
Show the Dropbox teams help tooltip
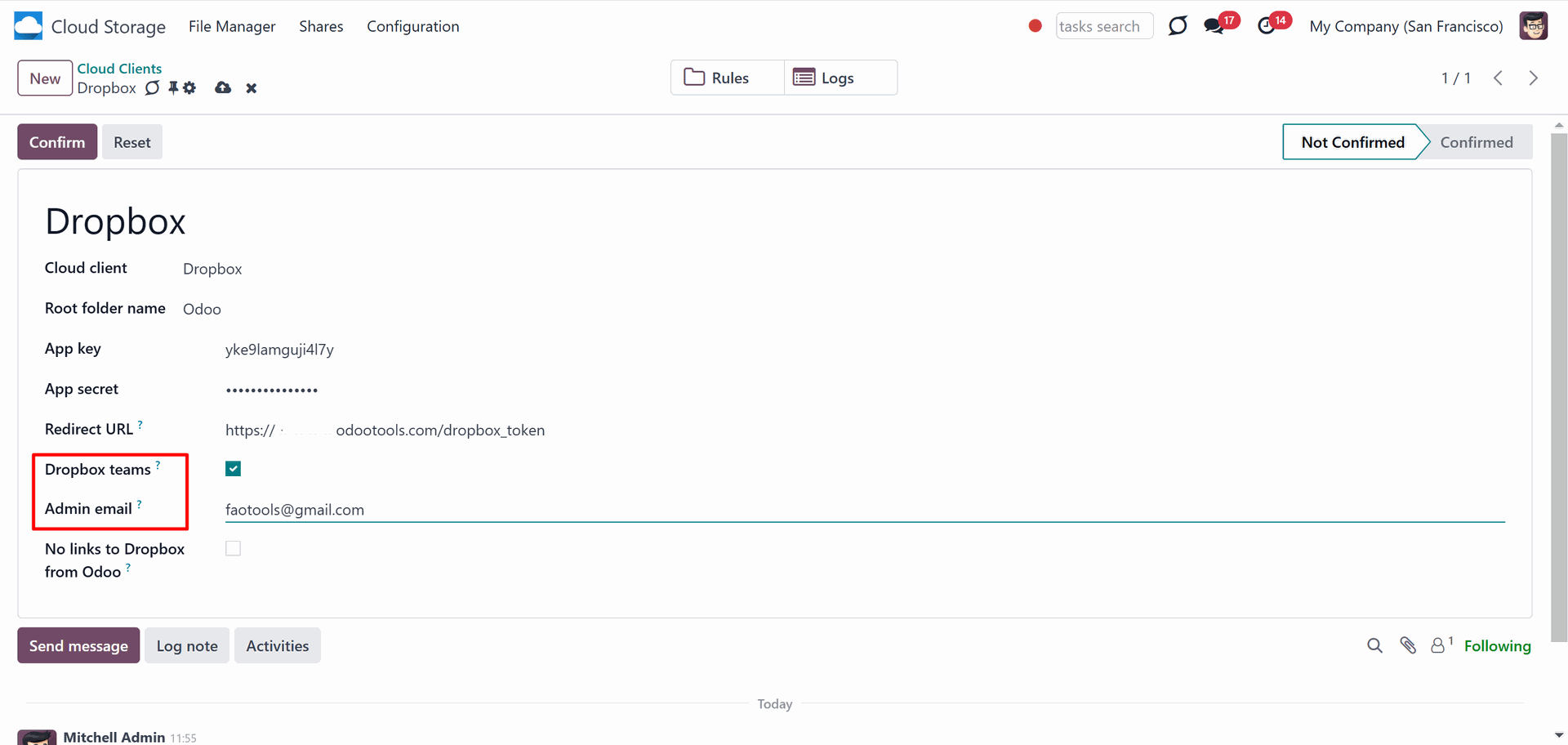158,464
